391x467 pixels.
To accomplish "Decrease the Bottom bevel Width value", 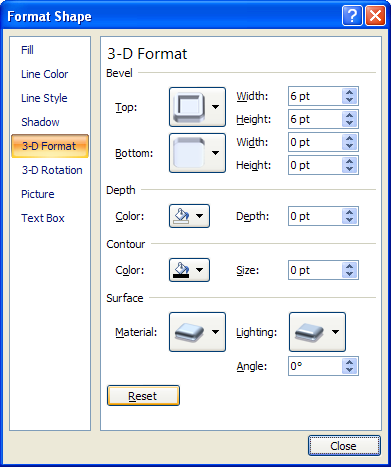I will click(x=349, y=146).
